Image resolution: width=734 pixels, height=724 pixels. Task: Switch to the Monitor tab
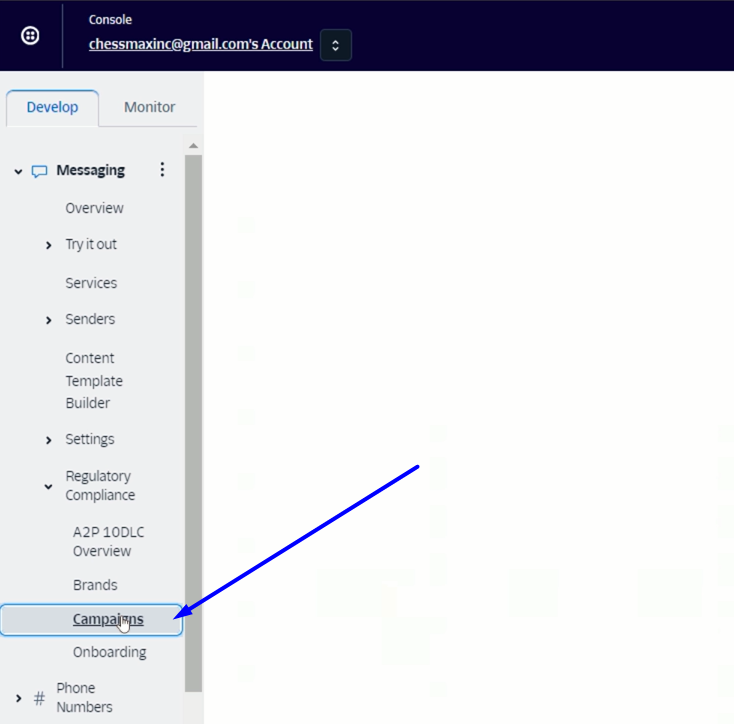(x=149, y=108)
